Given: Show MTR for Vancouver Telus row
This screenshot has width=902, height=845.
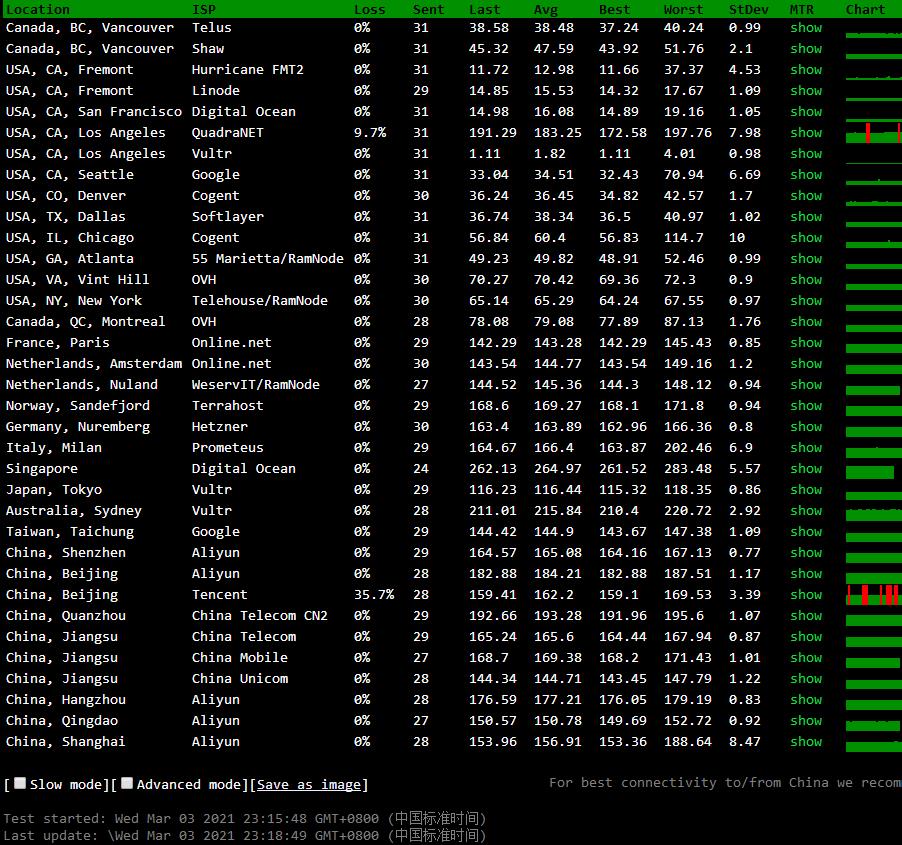Looking at the screenshot, I should tap(806, 28).
